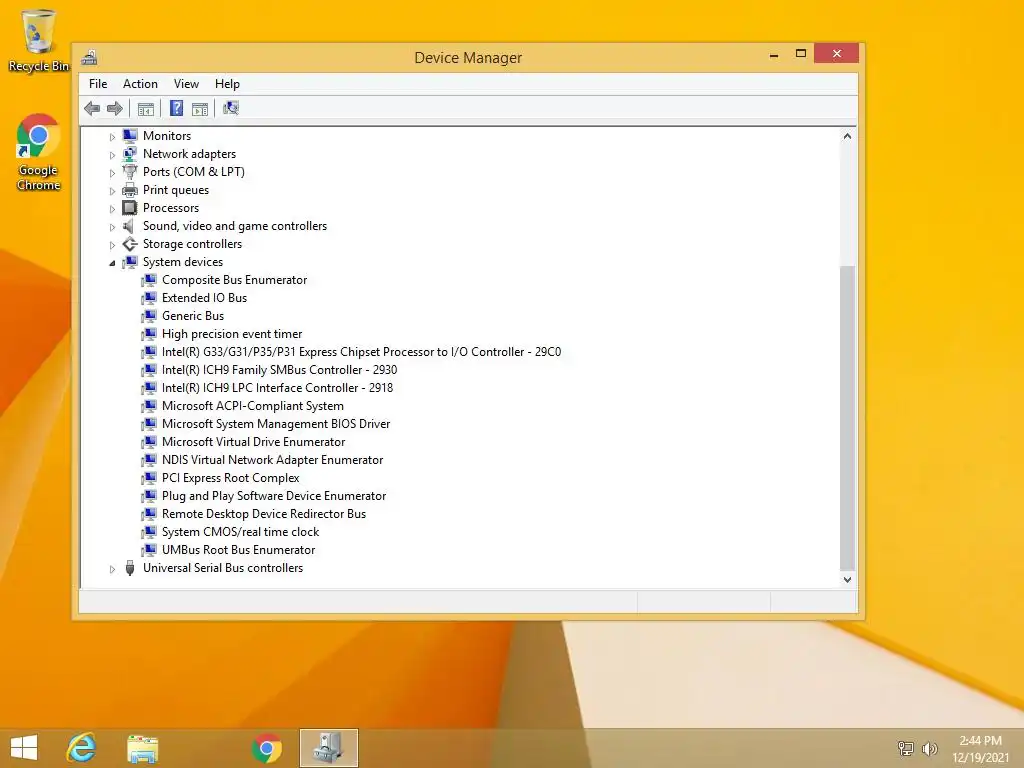Image resolution: width=1024 pixels, height=768 pixels.
Task: Click the Ports (COM & LPT) icon
Action: [x=130, y=172]
